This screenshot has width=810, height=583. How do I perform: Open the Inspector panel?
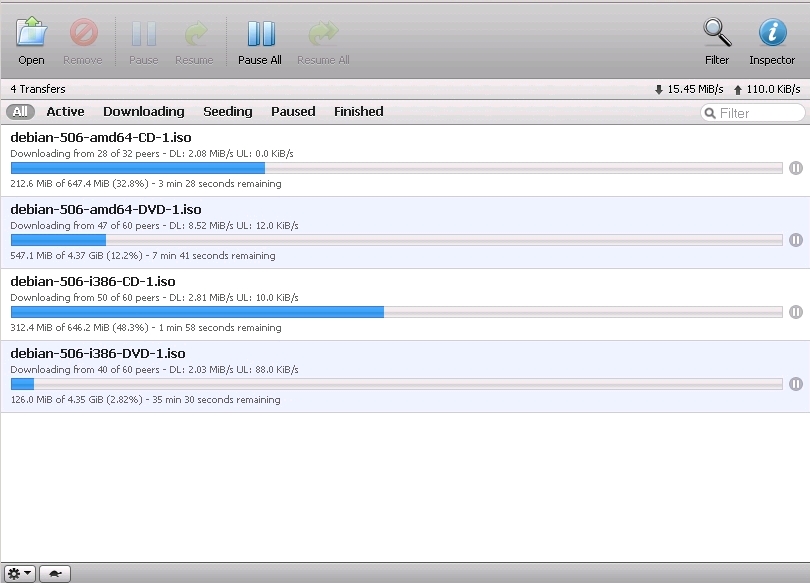coord(772,34)
